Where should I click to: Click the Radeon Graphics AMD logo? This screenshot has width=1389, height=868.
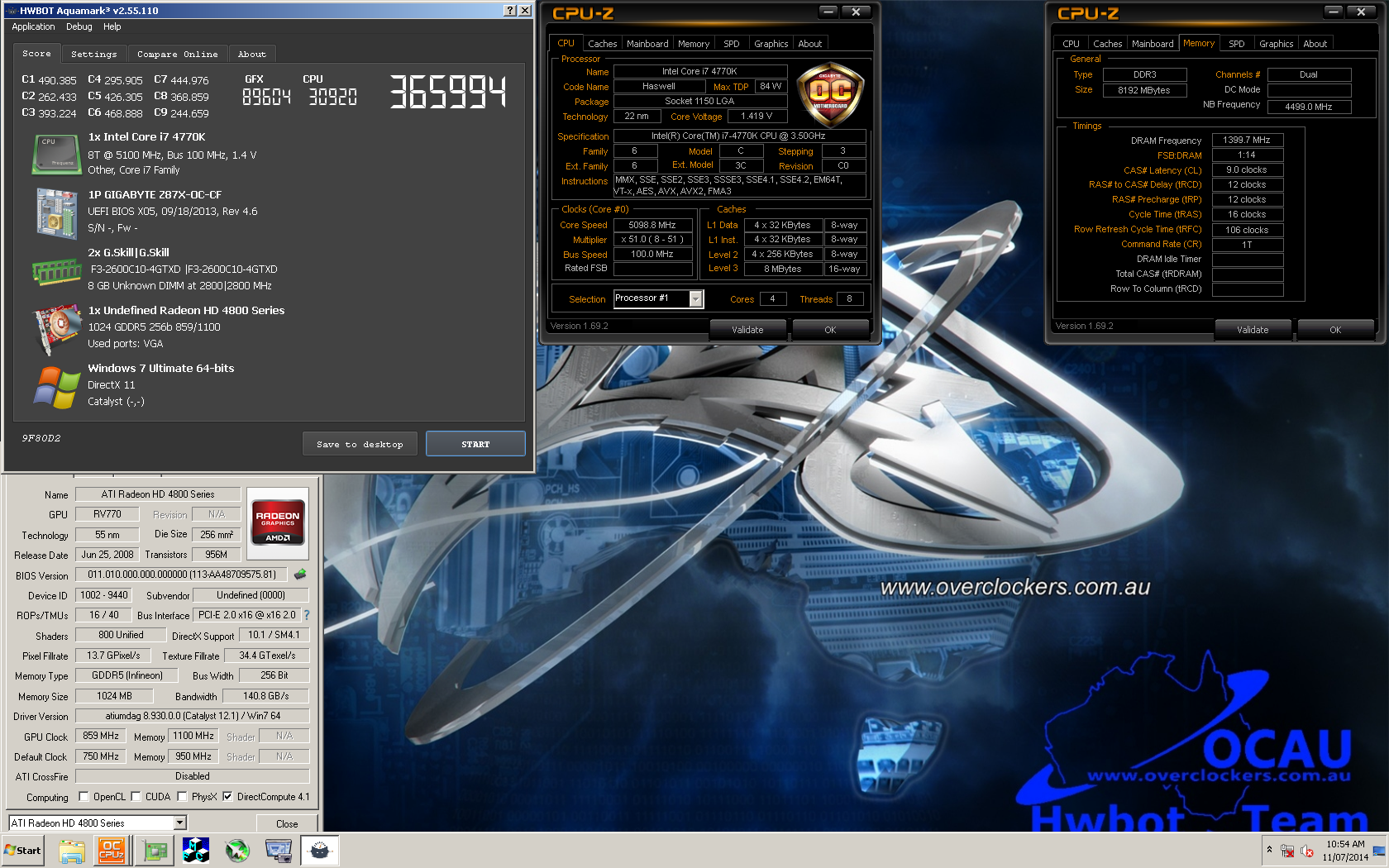point(278,522)
